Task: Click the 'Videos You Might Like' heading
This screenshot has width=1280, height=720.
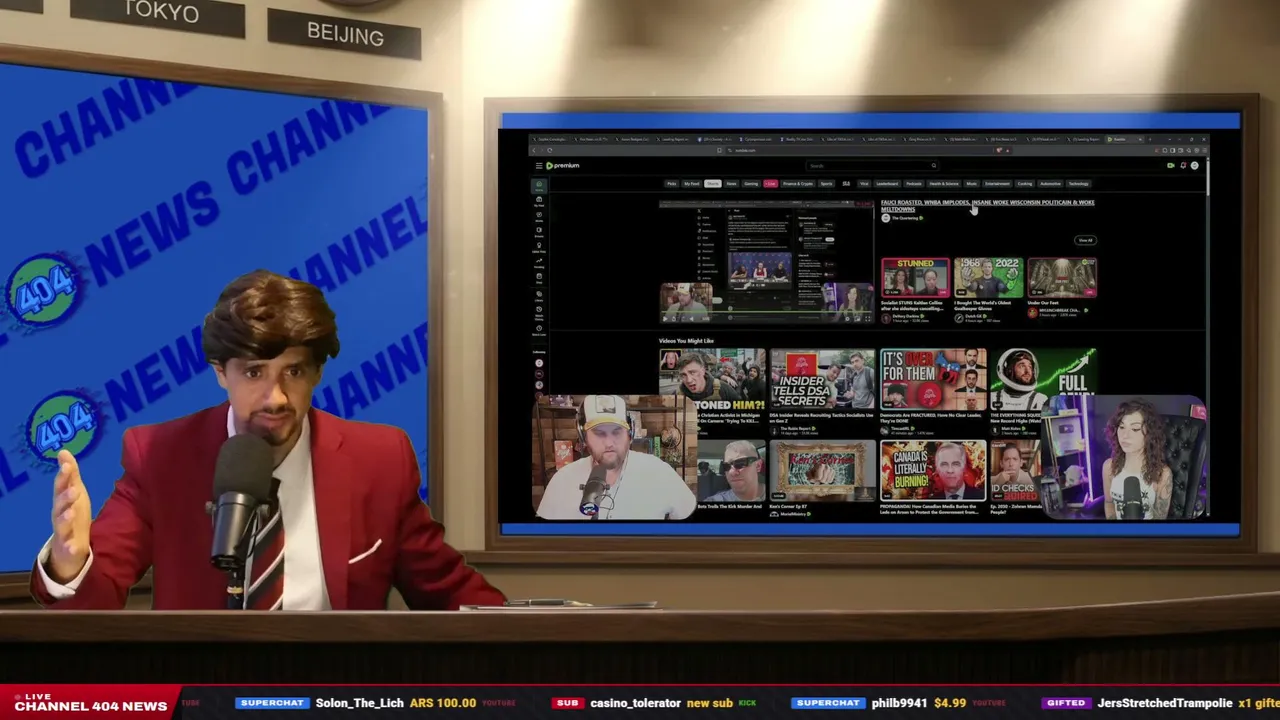Action: [687, 341]
